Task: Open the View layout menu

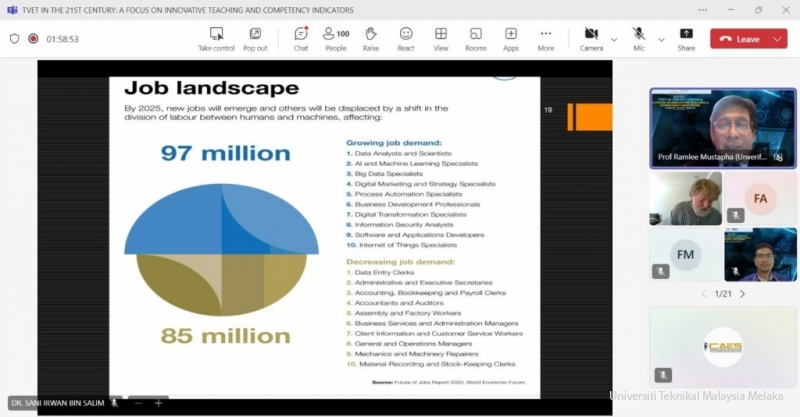Action: click(441, 38)
